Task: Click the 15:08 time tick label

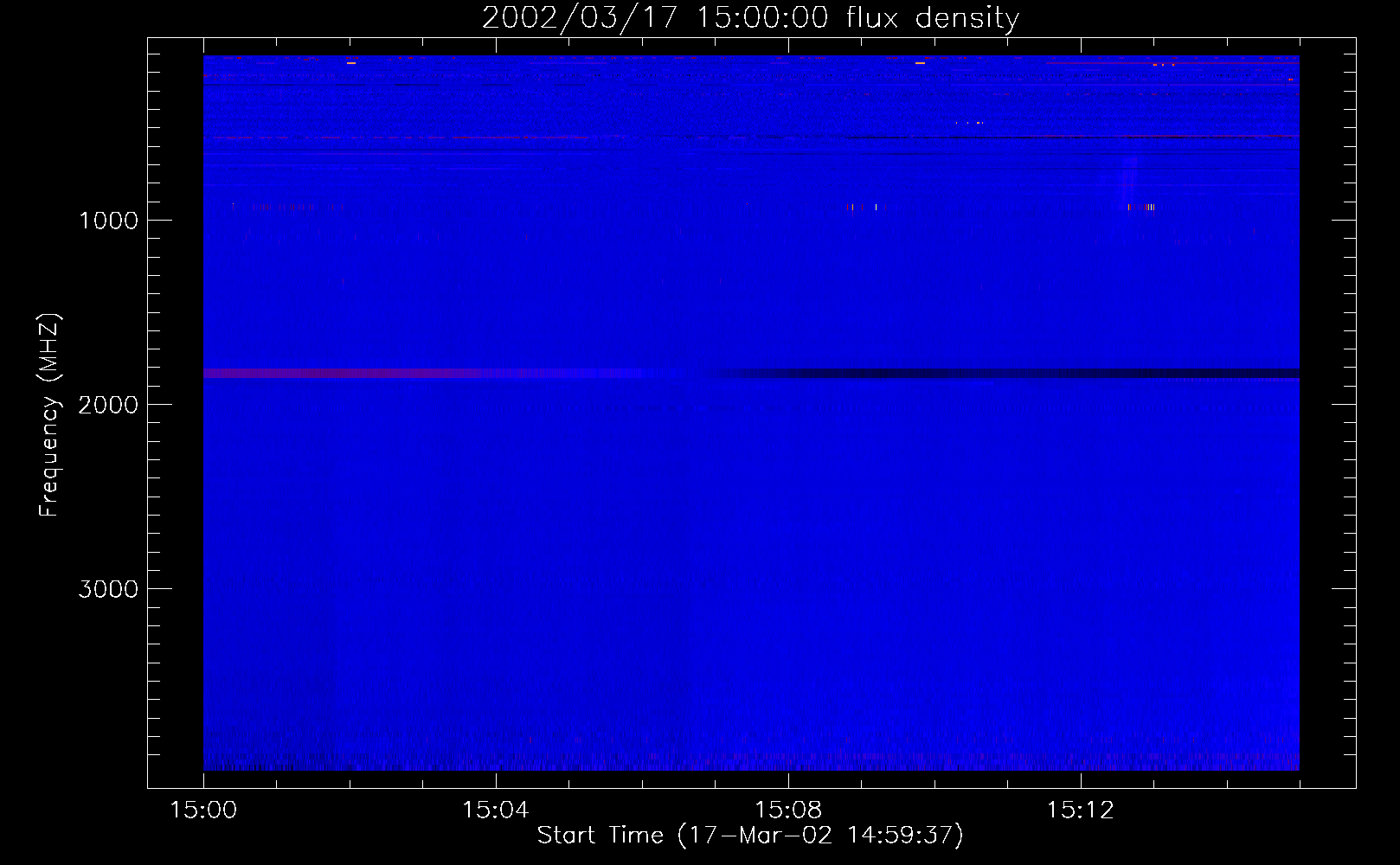Action: [787, 811]
